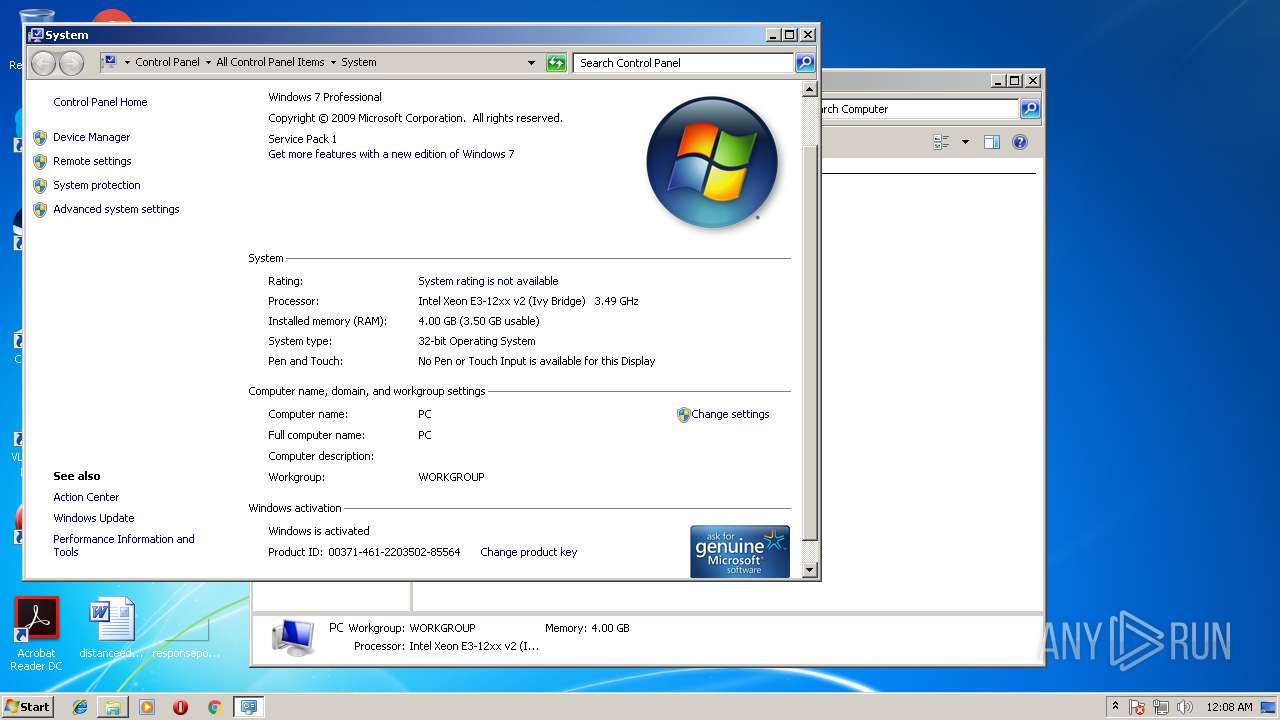Click the computer icon in the Computer window details pane
Image resolution: width=1280 pixels, height=720 pixels.
(293, 637)
